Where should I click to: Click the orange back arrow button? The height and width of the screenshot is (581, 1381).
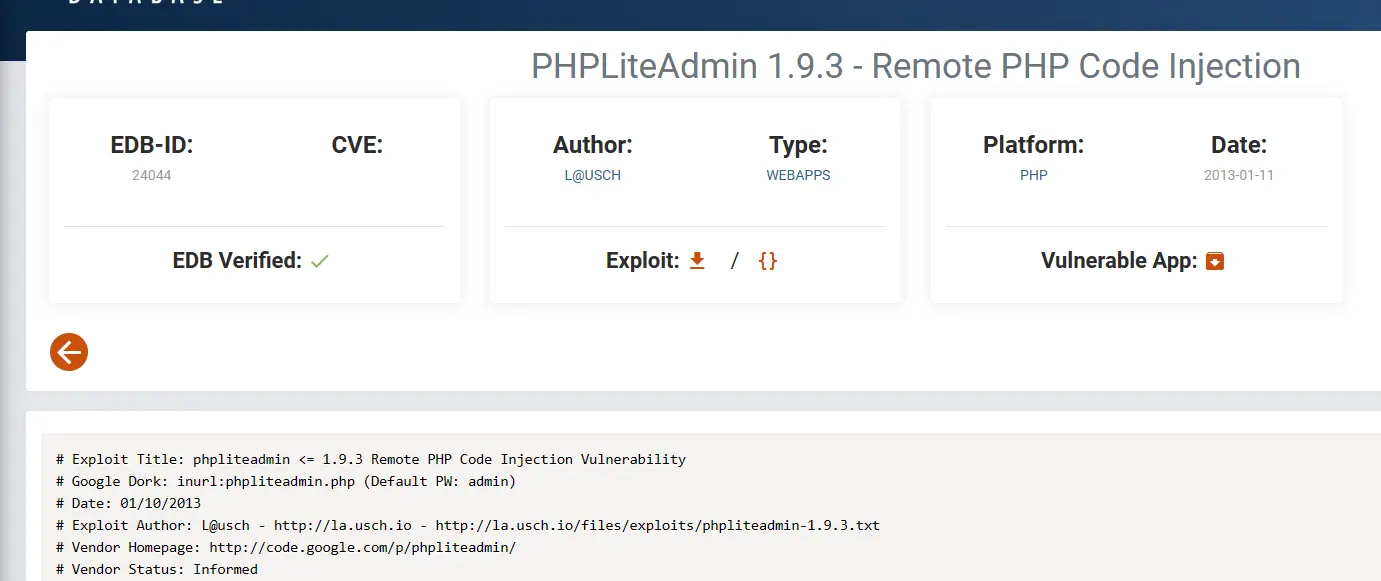click(x=69, y=352)
